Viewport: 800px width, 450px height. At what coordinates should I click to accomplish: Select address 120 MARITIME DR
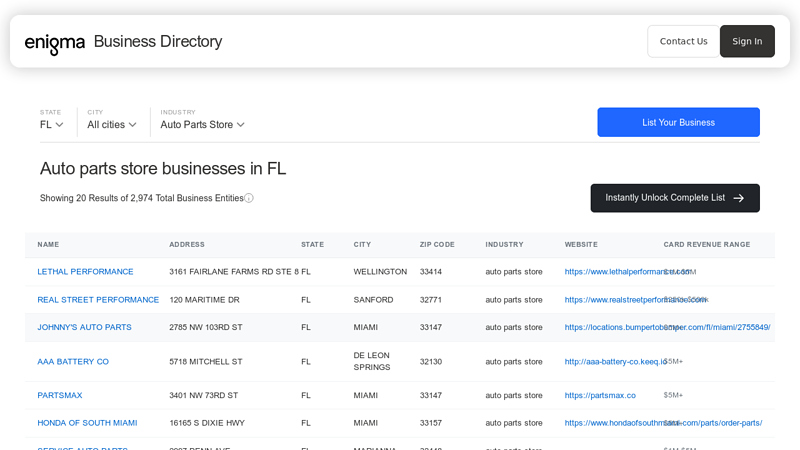coord(204,299)
